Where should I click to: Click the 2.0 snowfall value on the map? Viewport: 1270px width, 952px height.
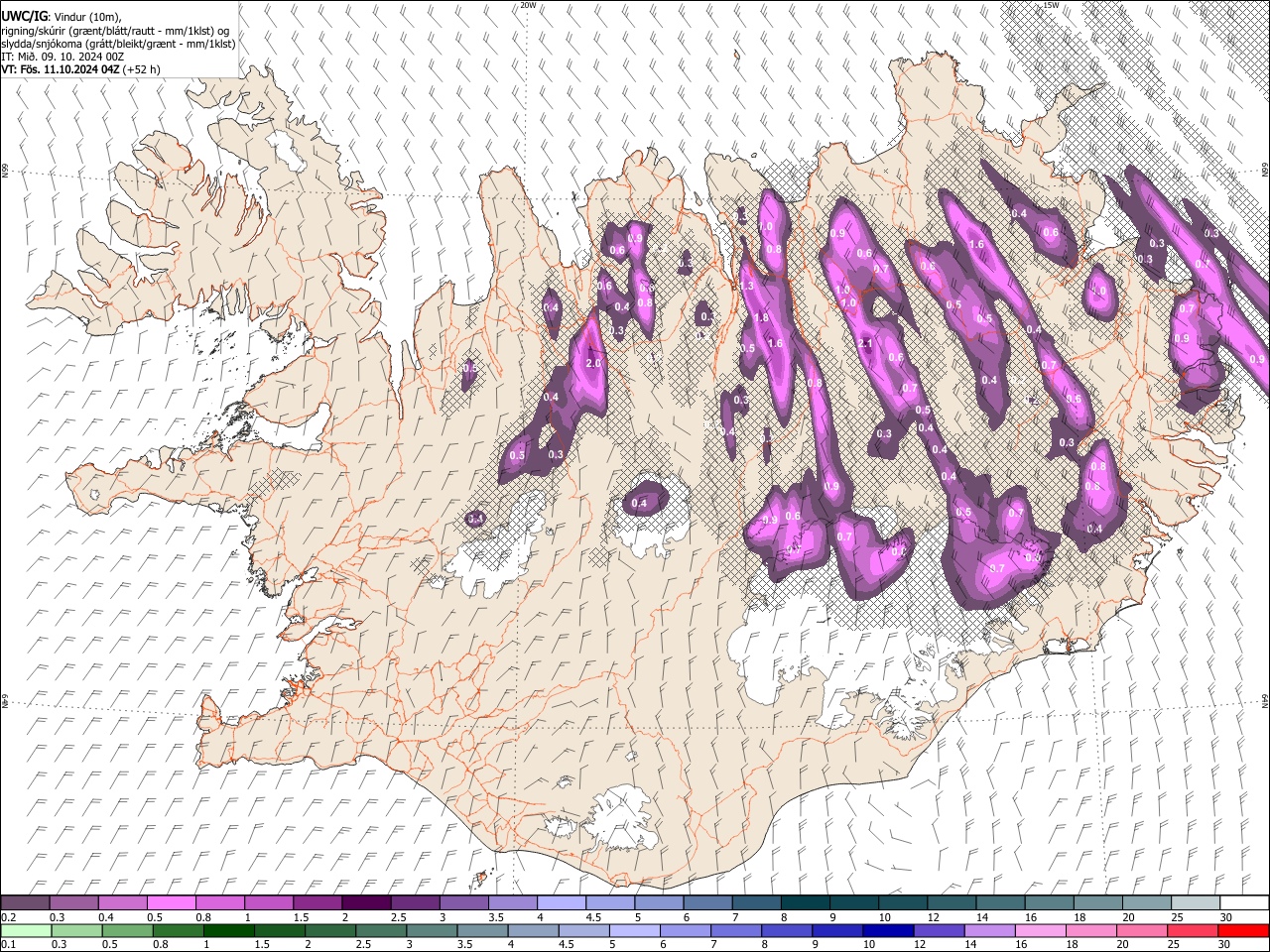tap(593, 364)
